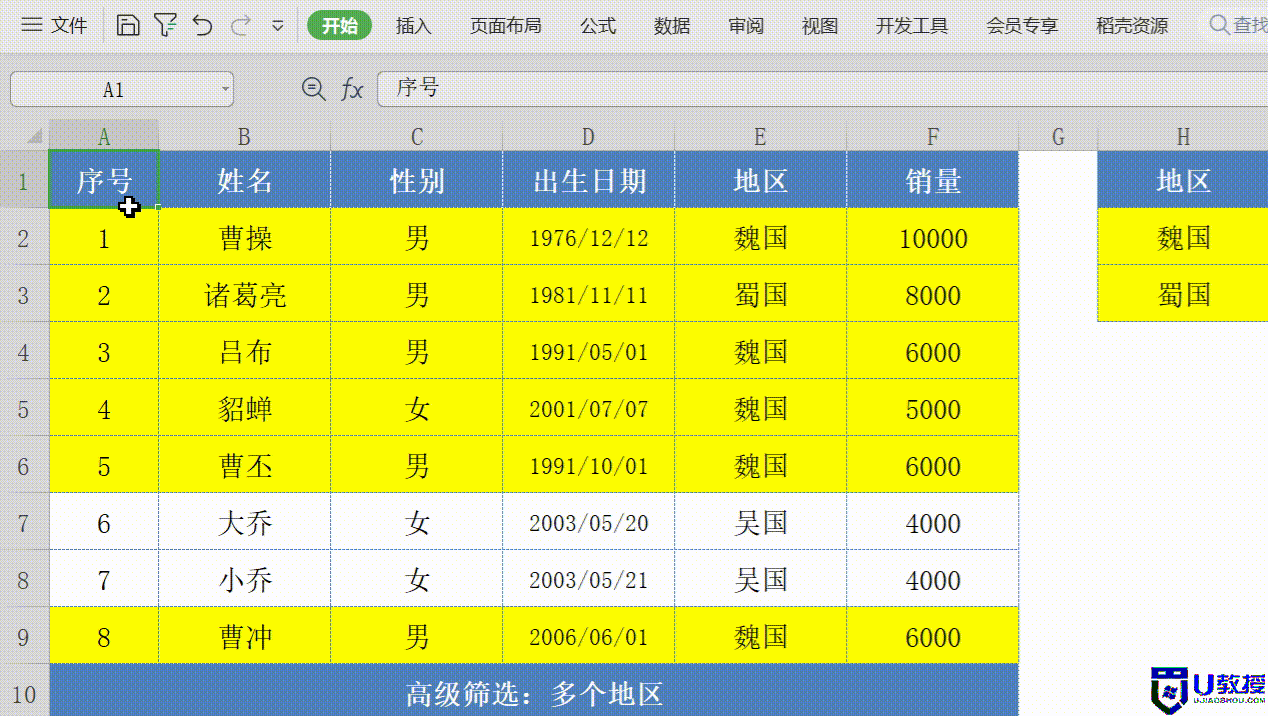Viewport: 1268px width, 716px height.
Task: Select column C header
Action: pos(417,136)
